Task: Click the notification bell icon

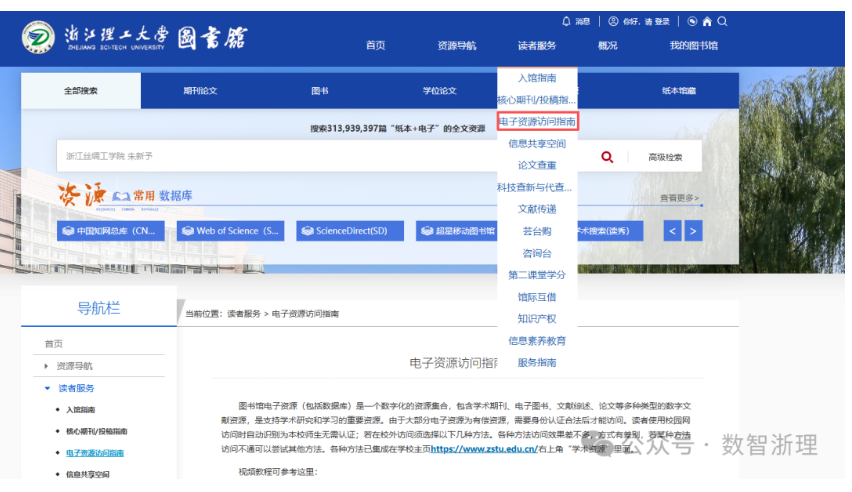Action: (x=567, y=21)
